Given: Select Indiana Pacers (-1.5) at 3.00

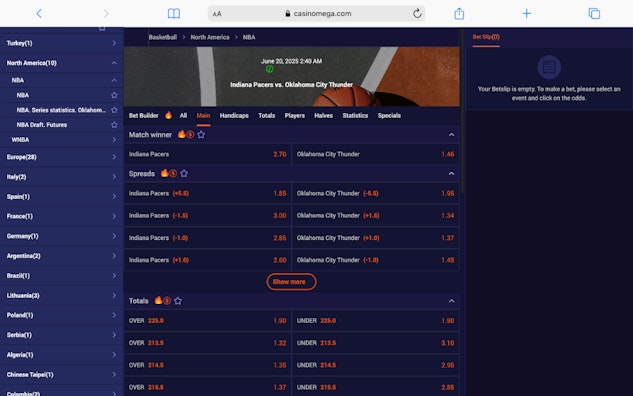Looking at the screenshot, I should [208, 216].
